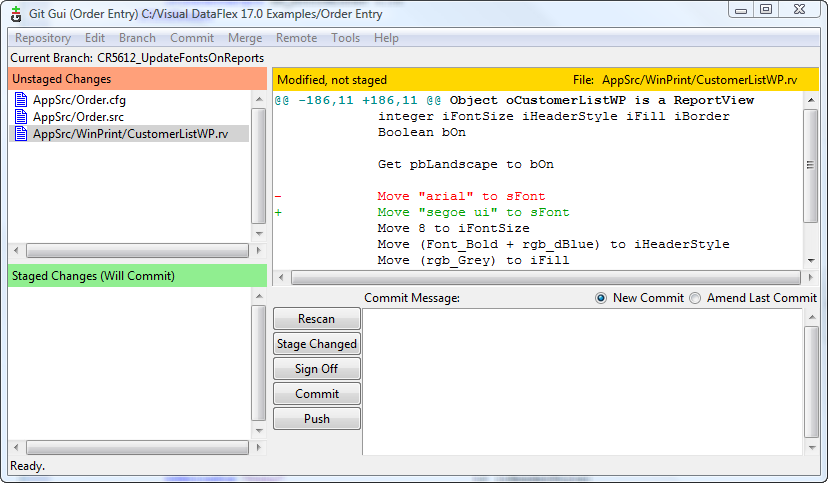Click the Stage Changed button
The image size is (828, 483).
pyautogui.click(x=316, y=344)
